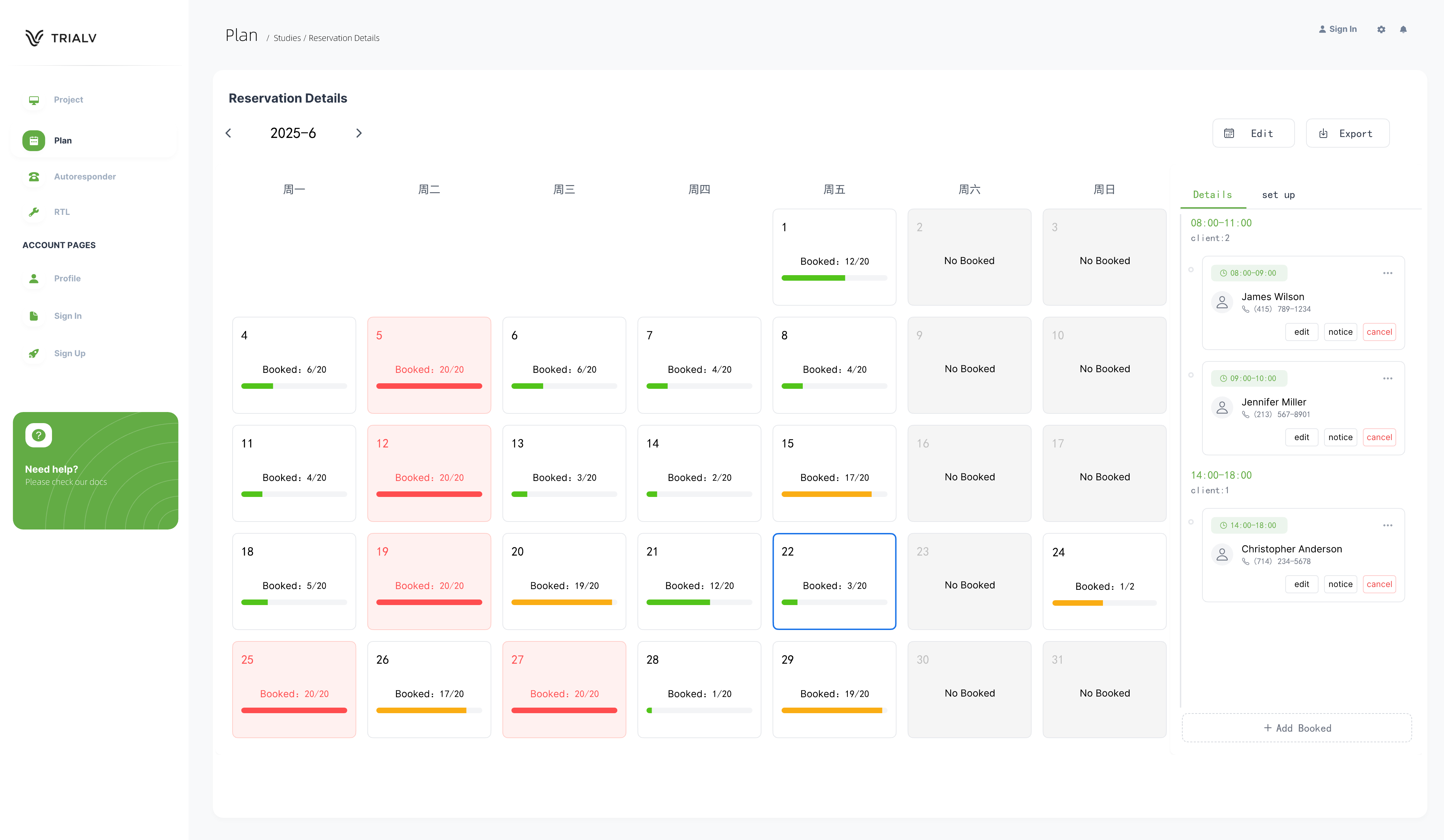
Task: Go to previous month with left chevron
Action: (229, 133)
